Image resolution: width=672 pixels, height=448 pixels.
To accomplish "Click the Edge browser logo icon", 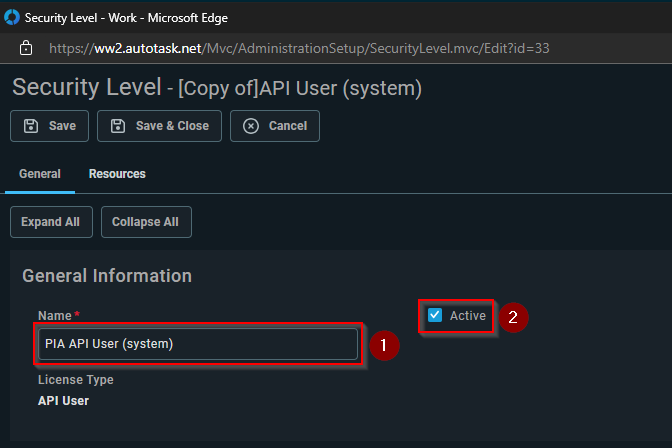I will click(12, 18).
